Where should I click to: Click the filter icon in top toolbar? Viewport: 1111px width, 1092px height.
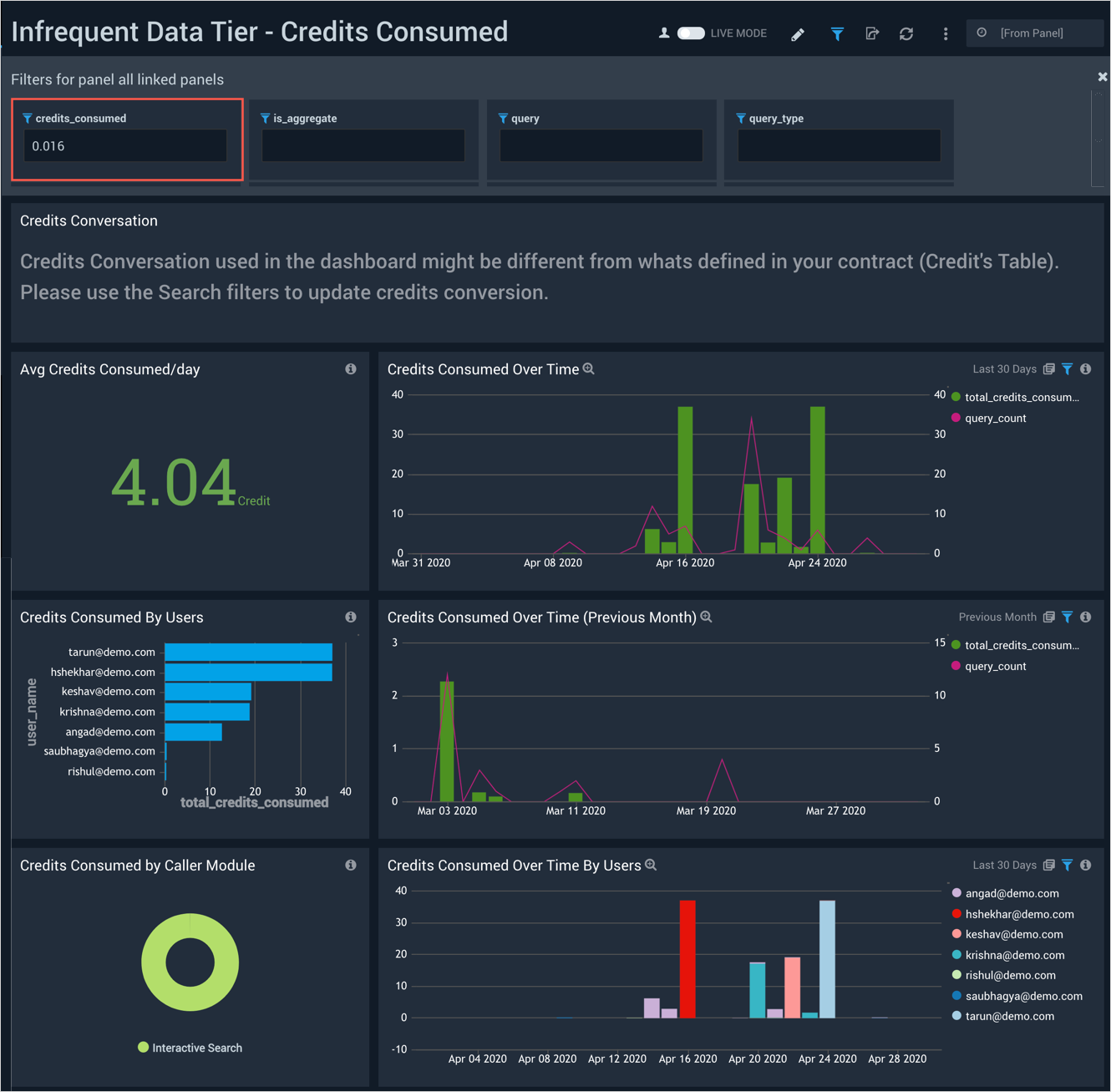837,34
